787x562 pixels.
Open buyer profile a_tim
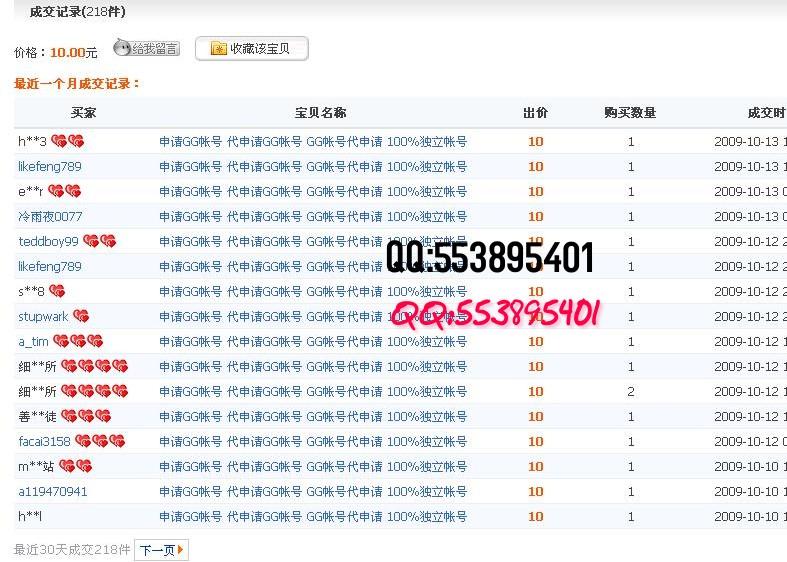[x=33, y=342]
